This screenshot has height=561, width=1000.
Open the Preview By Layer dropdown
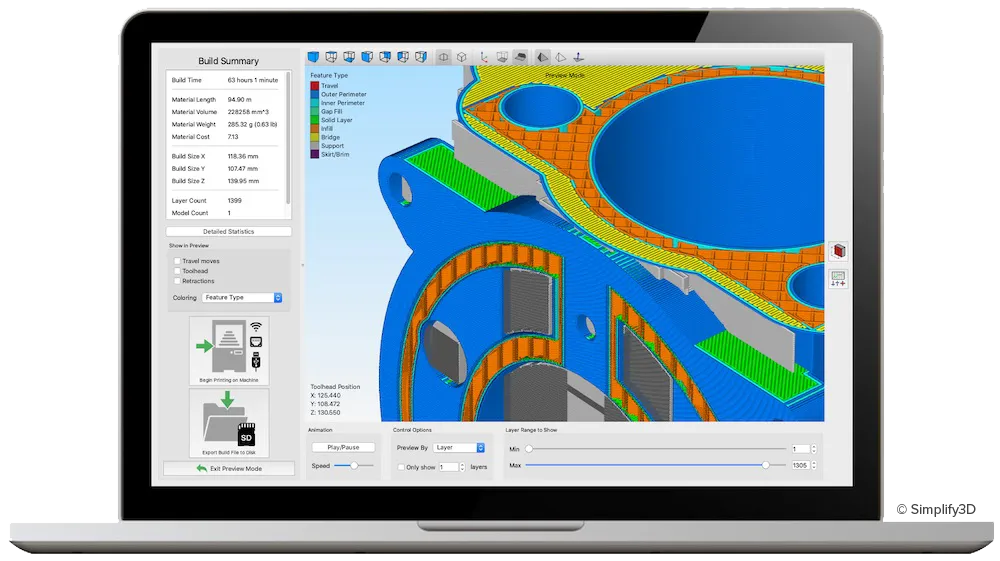[459, 448]
